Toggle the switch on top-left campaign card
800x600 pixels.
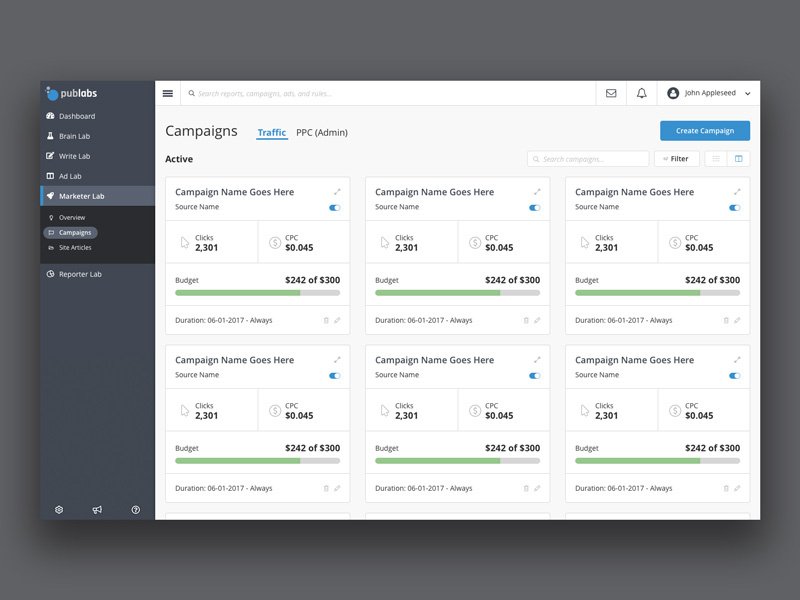(335, 208)
